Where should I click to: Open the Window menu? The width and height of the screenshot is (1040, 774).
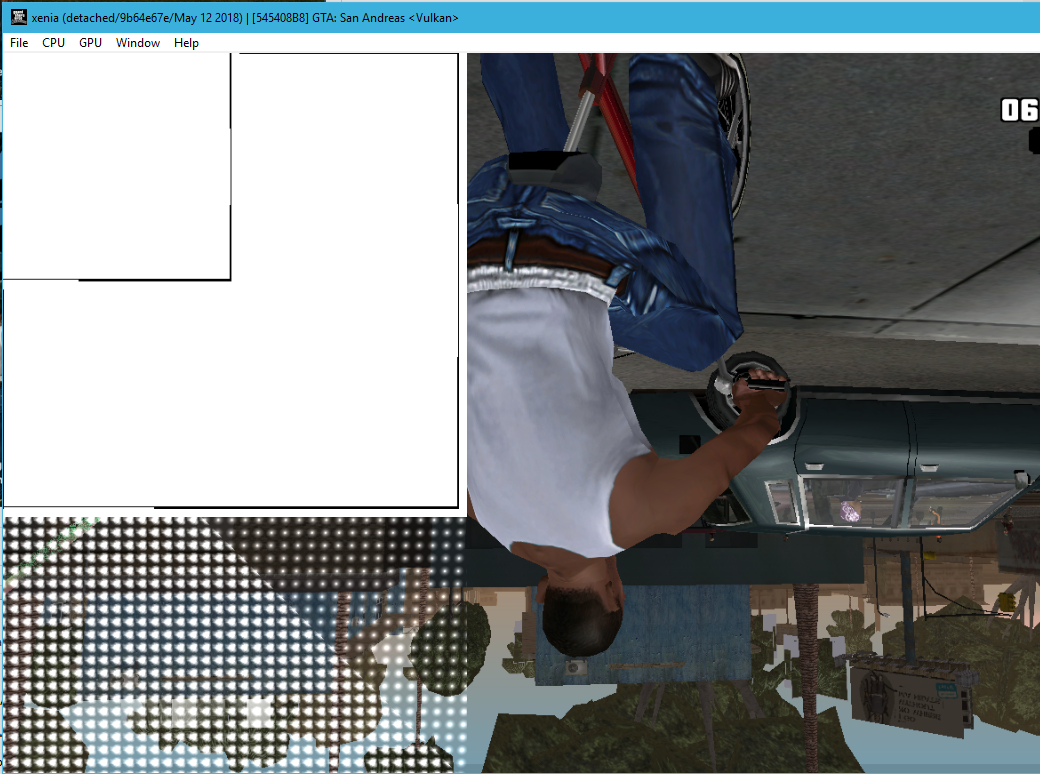138,42
